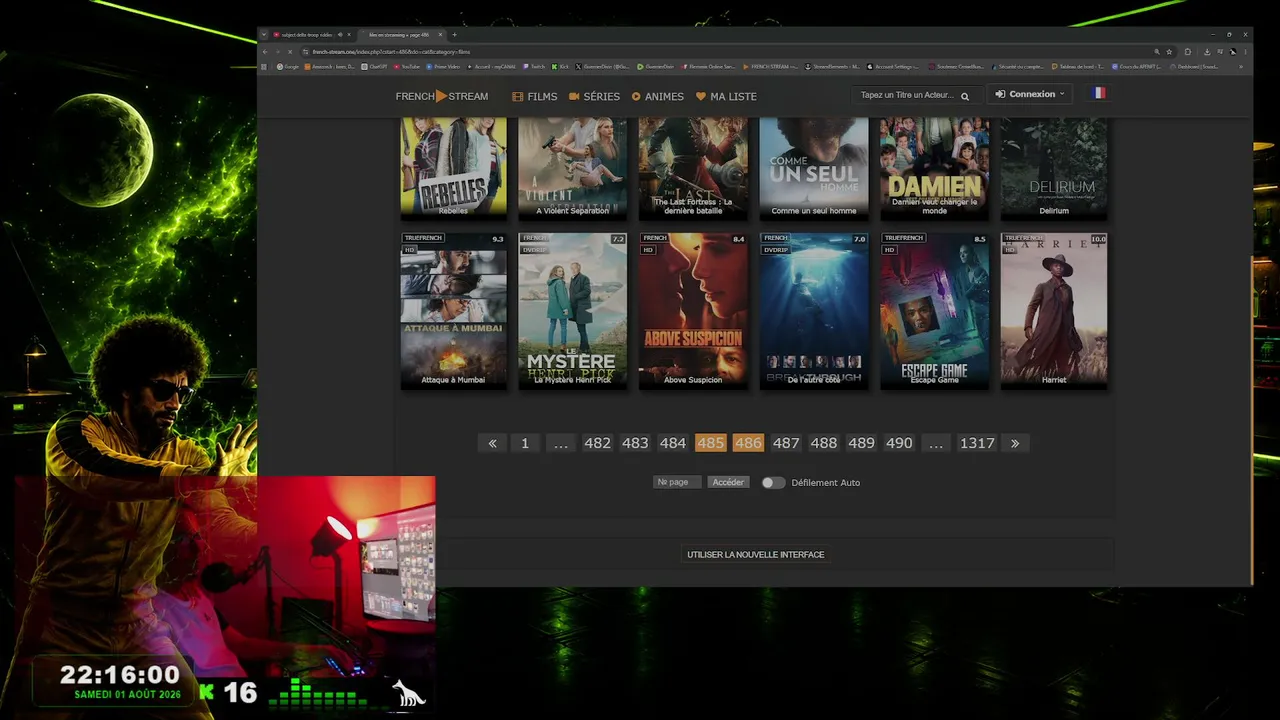
Task: Open the StreamElements bookmark
Action: point(832,67)
